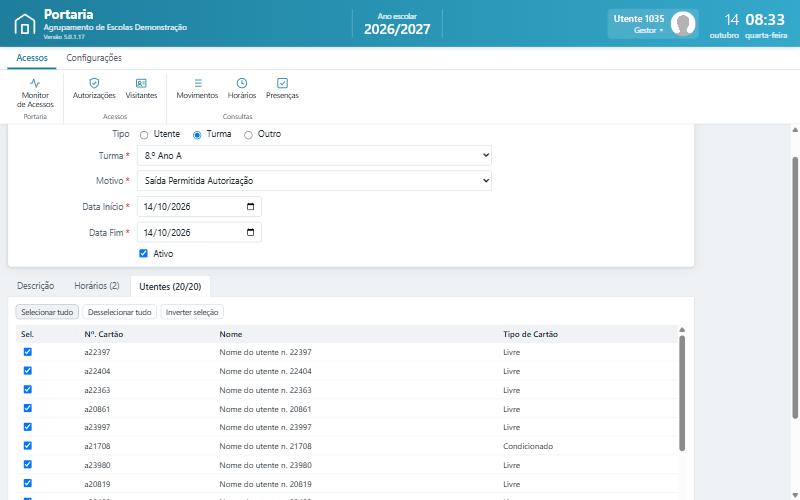Screen dimensions: 800x500
Task: Click the user avatar picture
Action: click(x=683, y=23)
